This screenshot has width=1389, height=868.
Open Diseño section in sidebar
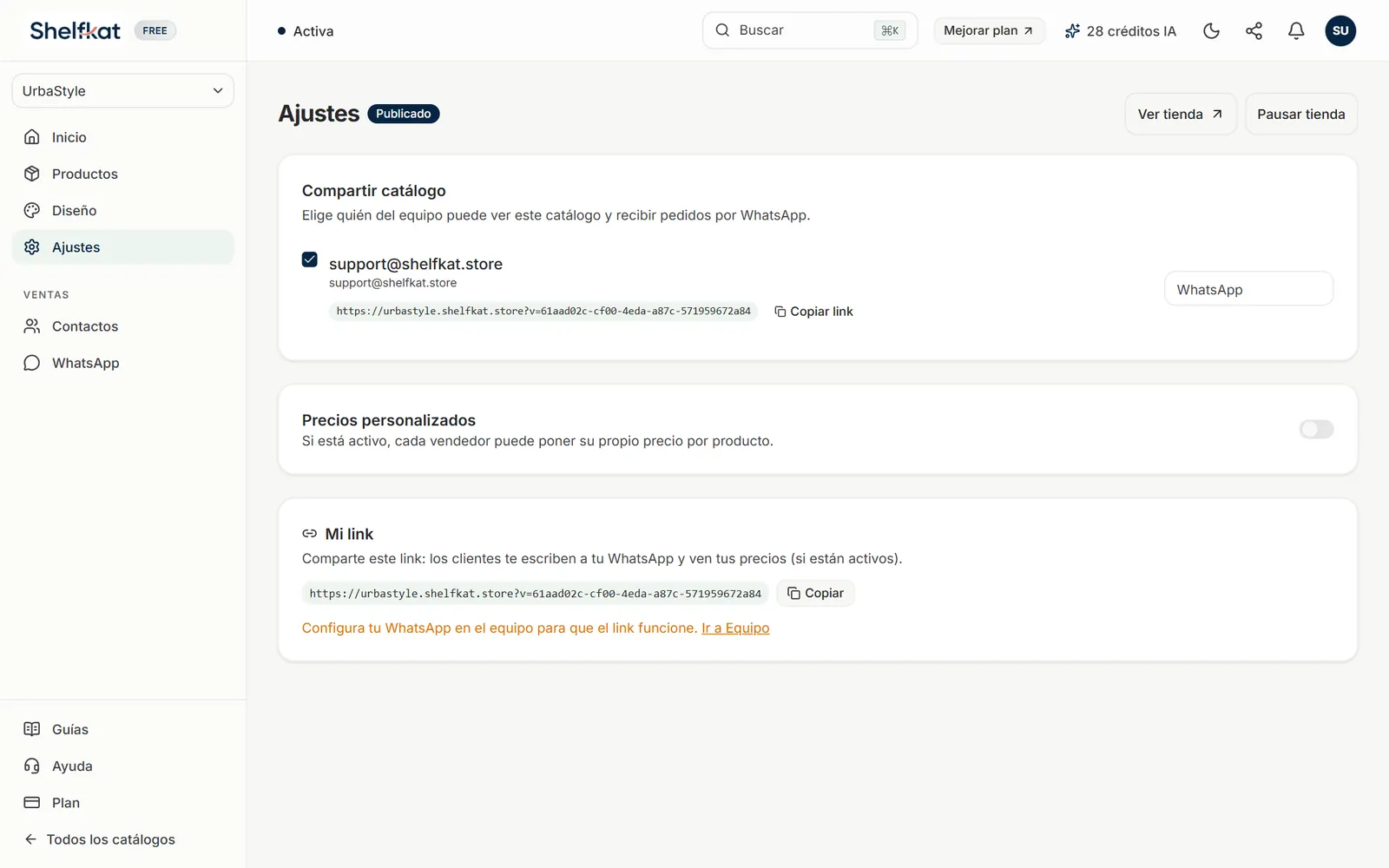tap(122, 210)
